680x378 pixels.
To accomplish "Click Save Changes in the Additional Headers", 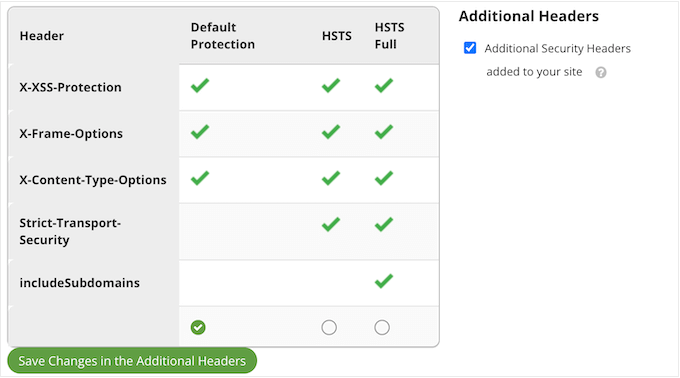I will pyautogui.click(x=132, y=361).
